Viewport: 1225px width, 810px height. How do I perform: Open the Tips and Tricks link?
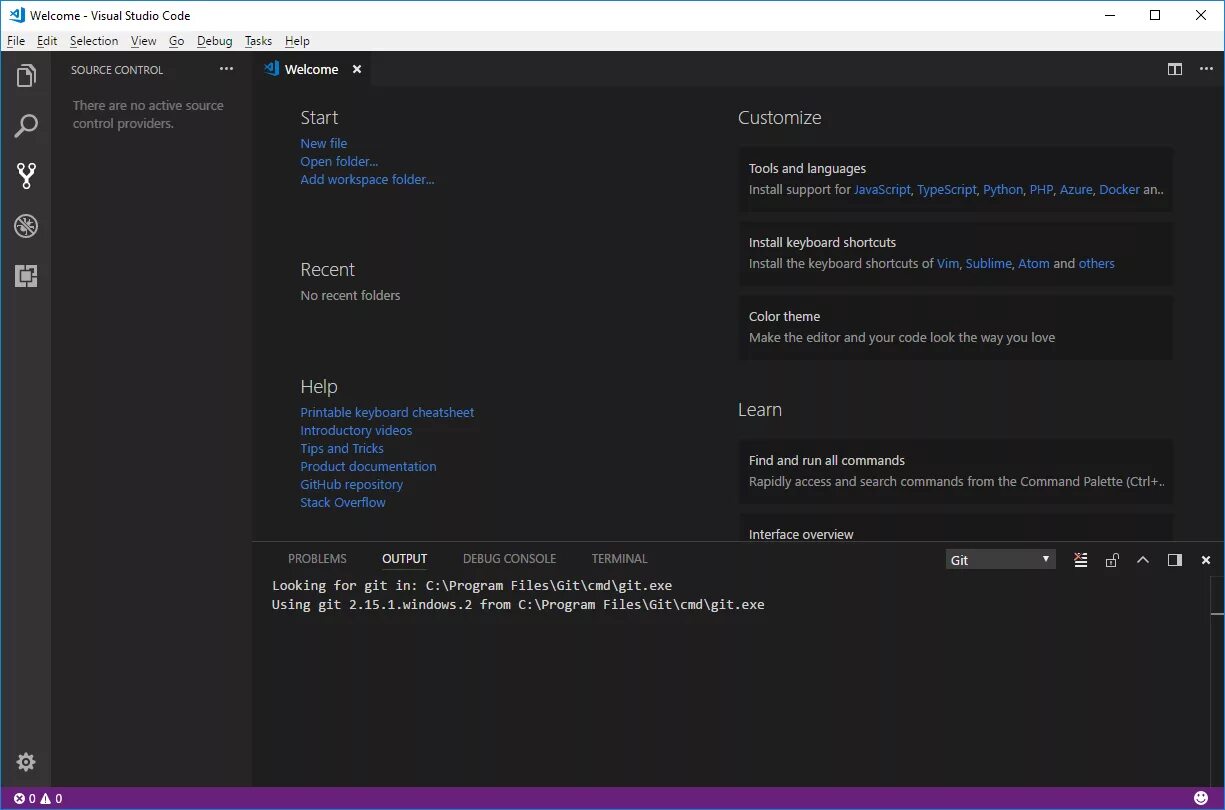(342, 448)
